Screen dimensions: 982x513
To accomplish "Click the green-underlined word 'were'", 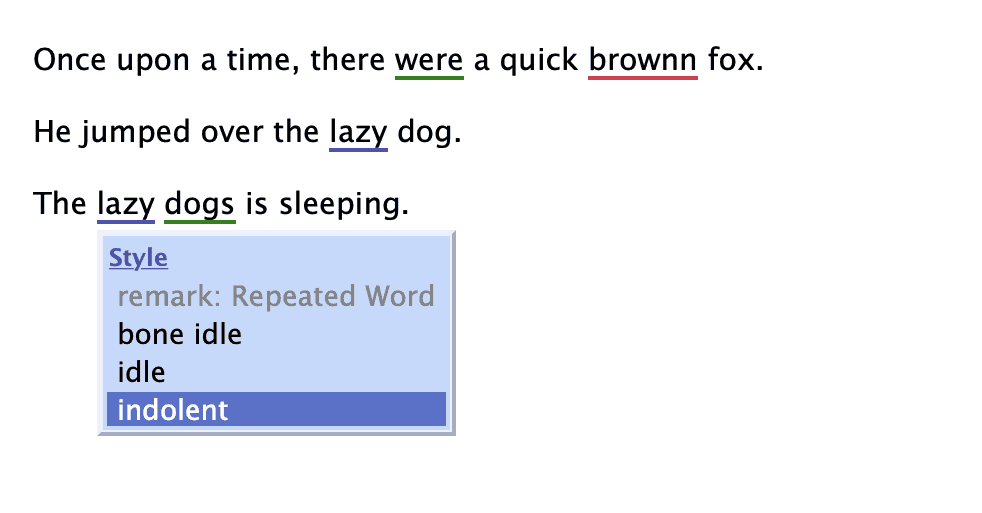I will click(x=429, y=60).
